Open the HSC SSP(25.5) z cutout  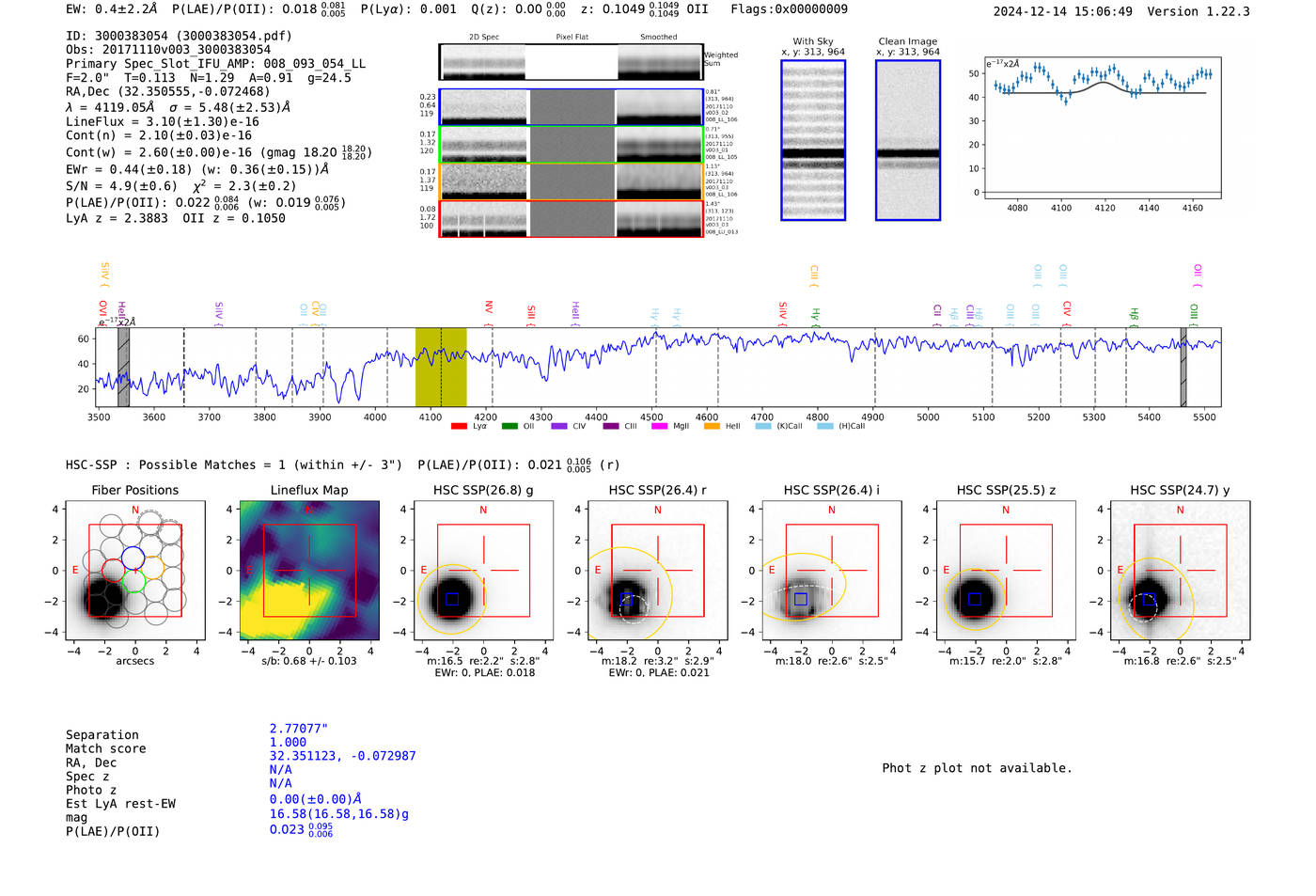point(1006,571)
